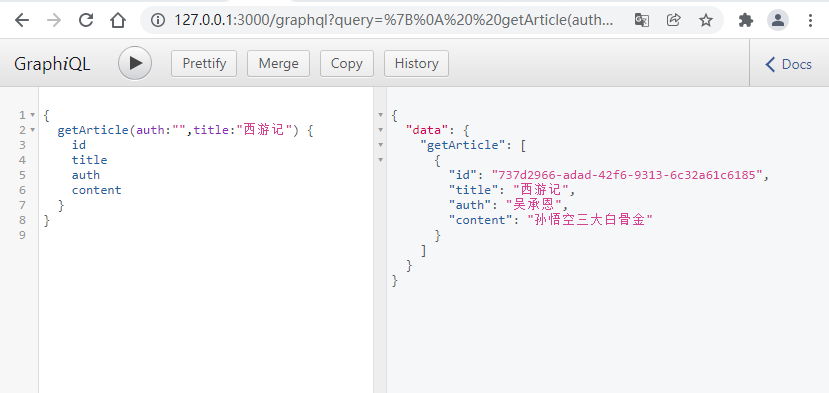Image resolution: width=829 pixels, height=393 pixels.
Task: Click the auth argument in the query
Action: (151, 130)
